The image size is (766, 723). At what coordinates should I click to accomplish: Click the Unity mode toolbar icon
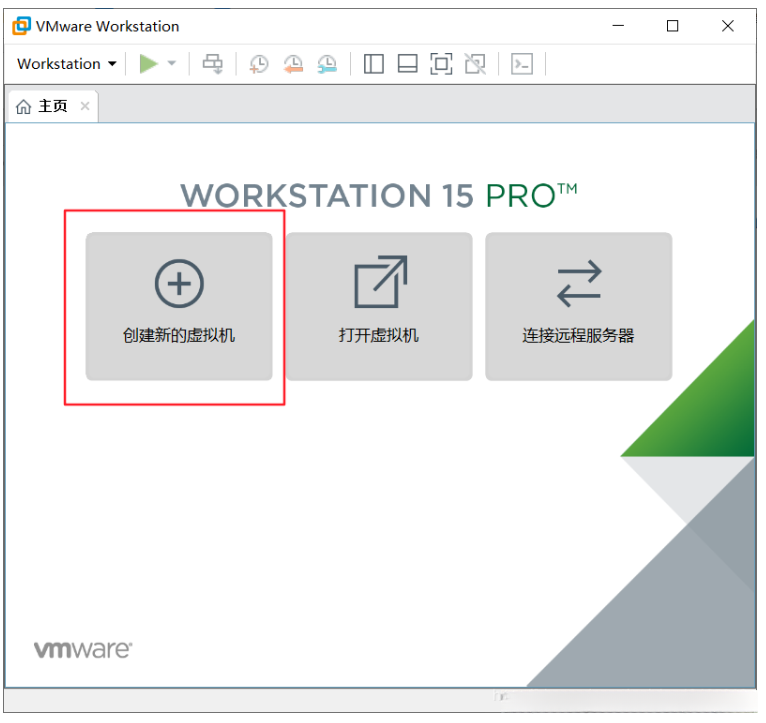coord(475,64)
